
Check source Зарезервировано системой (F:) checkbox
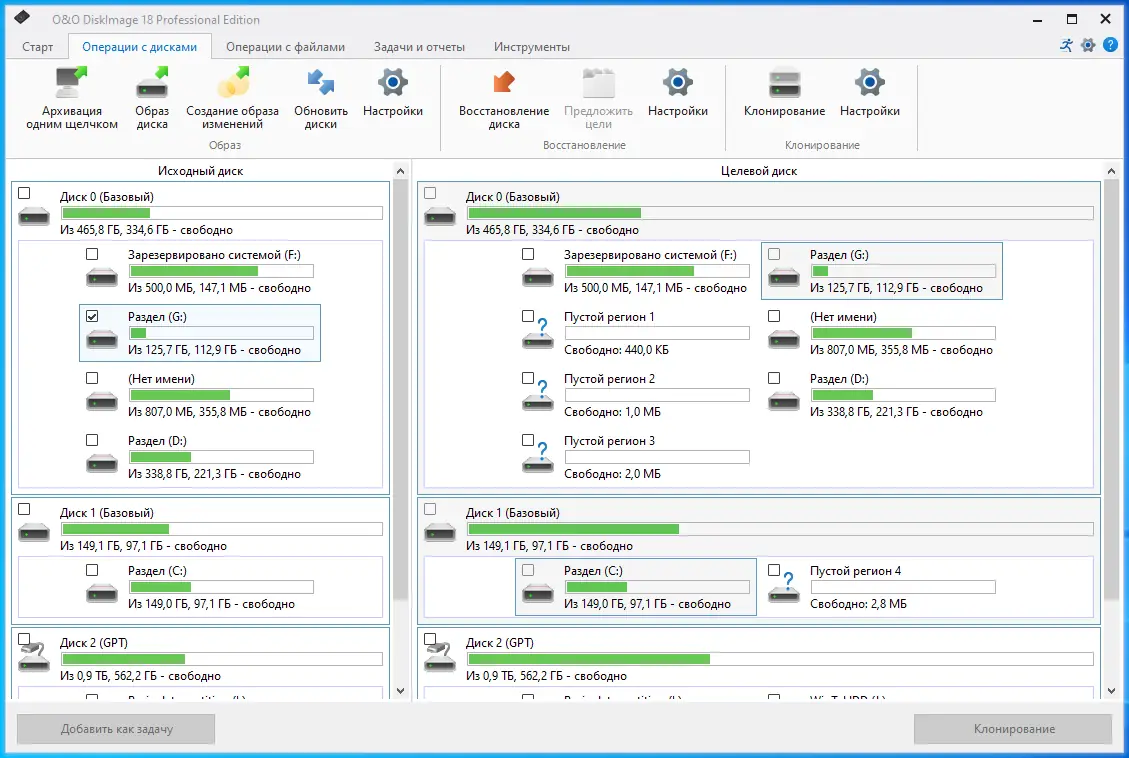[92, 254]
